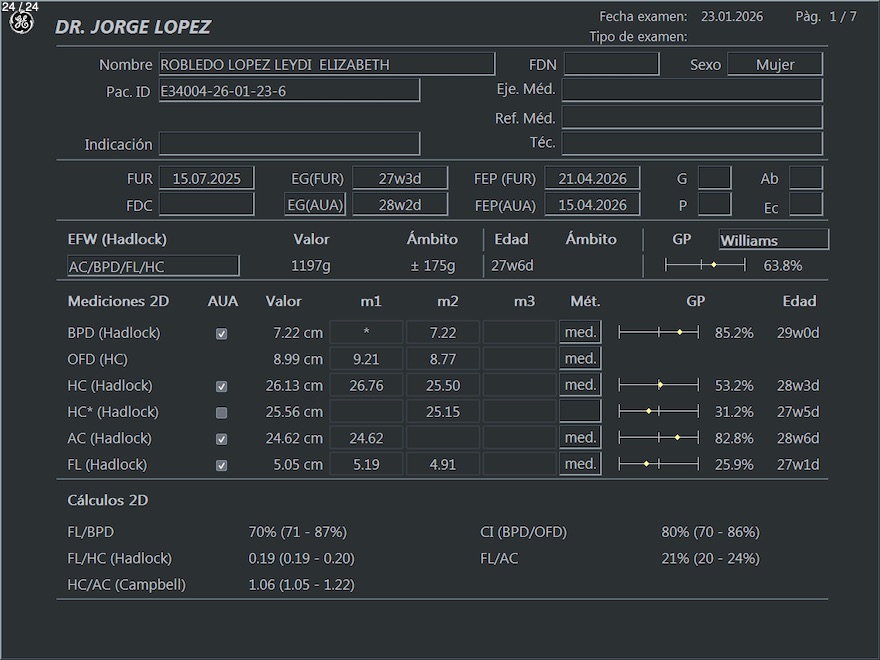Click the GE logo icon
Image resolution: width=880 pixels, height=660 pixels.
[21, 23]
